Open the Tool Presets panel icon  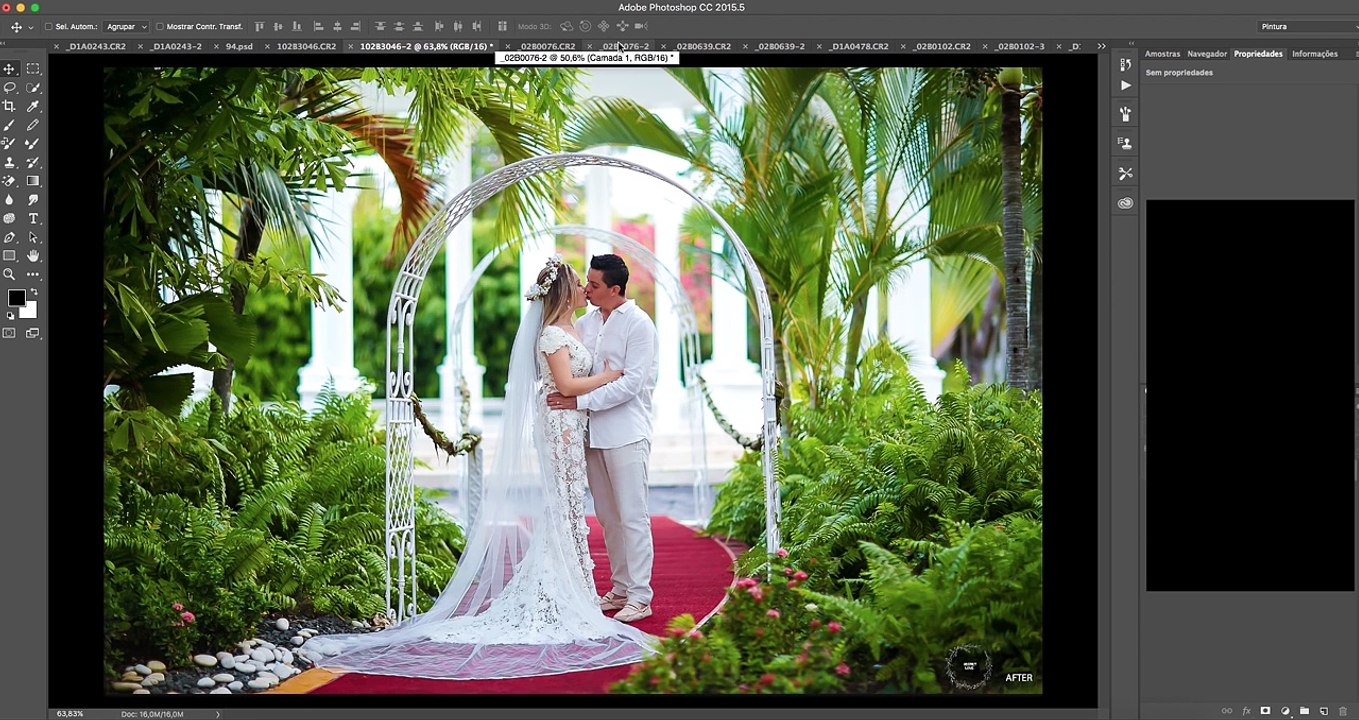click(x=1125, y=173)
